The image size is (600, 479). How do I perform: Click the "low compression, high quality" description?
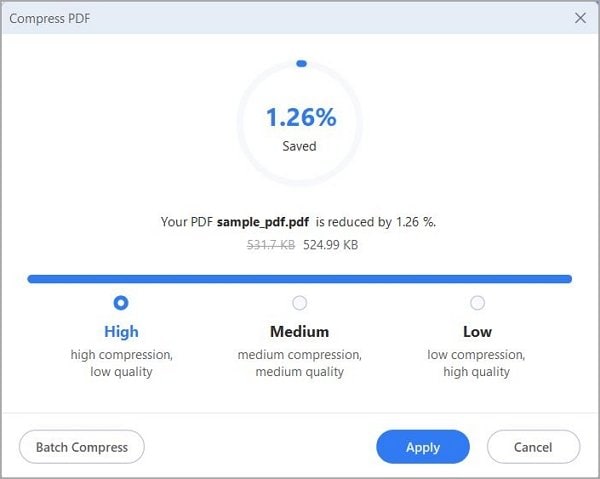[x=477, y=363]
